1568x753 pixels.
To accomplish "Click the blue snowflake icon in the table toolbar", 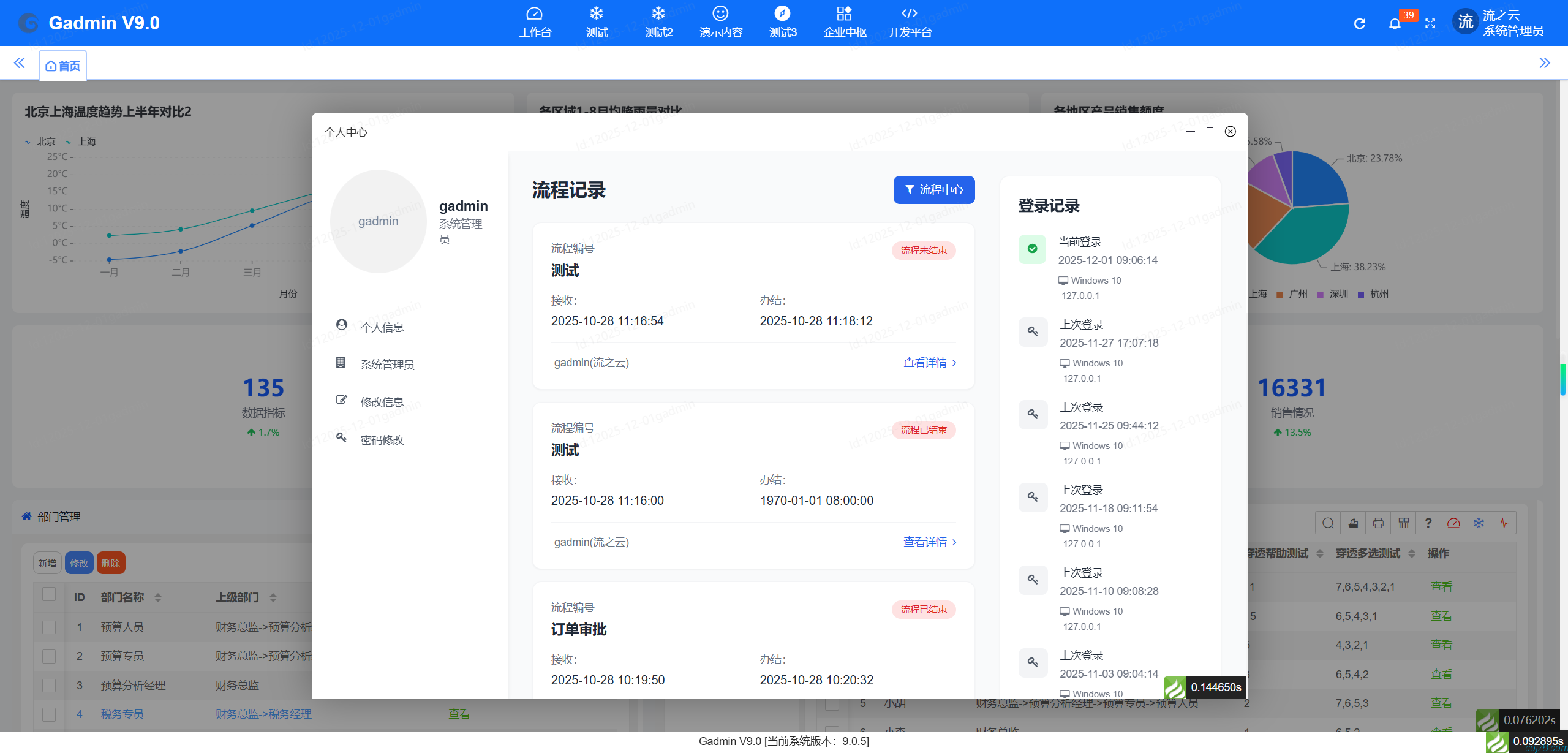I will click(1479, 523).
